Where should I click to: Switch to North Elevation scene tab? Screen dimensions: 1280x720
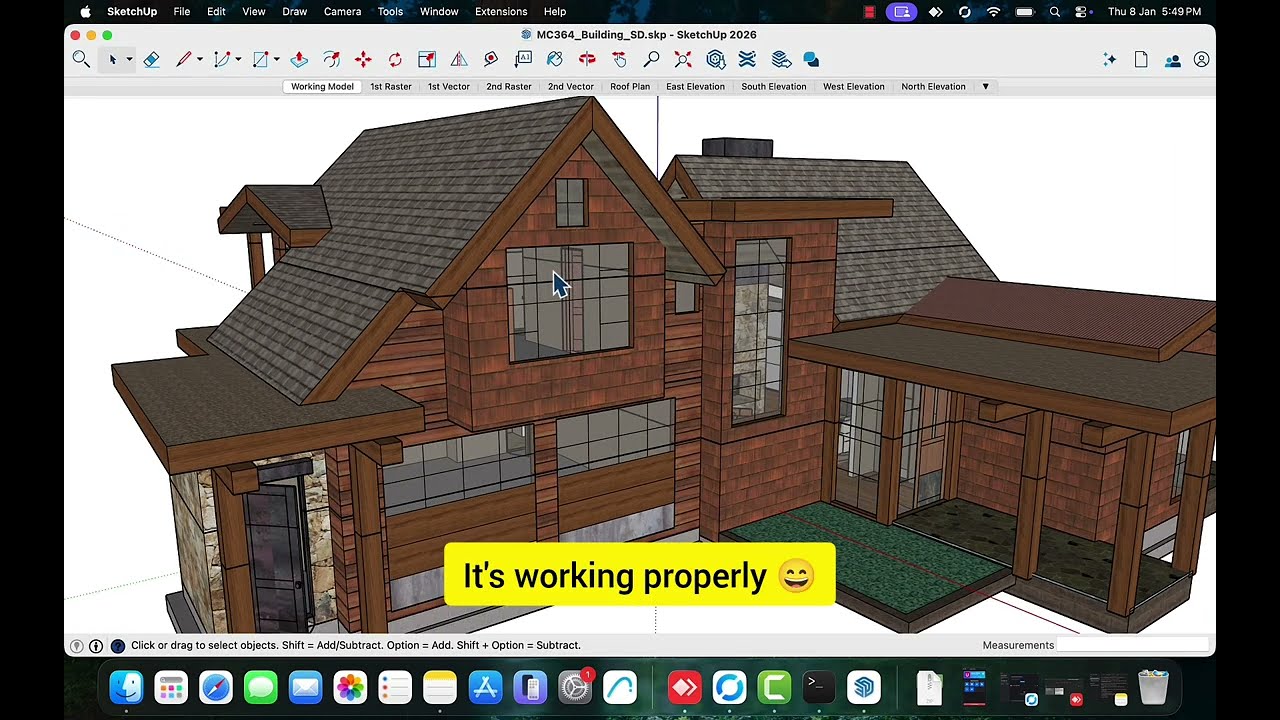tap(933, 86)
